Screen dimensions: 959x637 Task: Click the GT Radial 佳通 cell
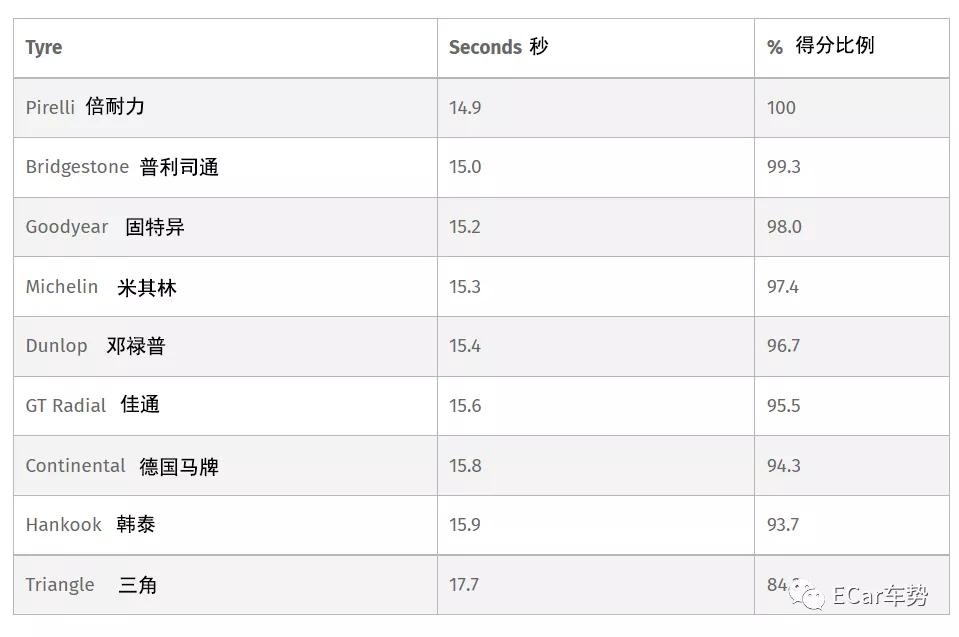click(x=92, y=405)
